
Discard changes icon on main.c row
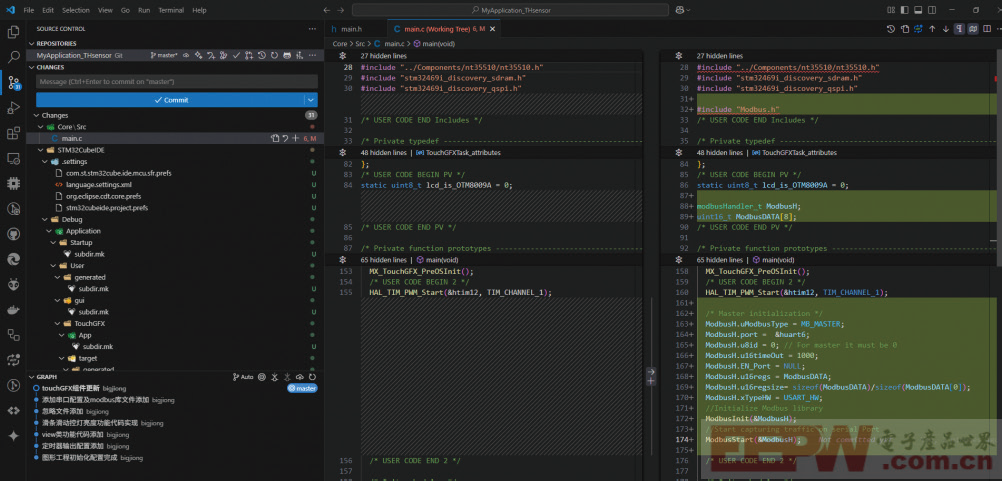[285, 138]
